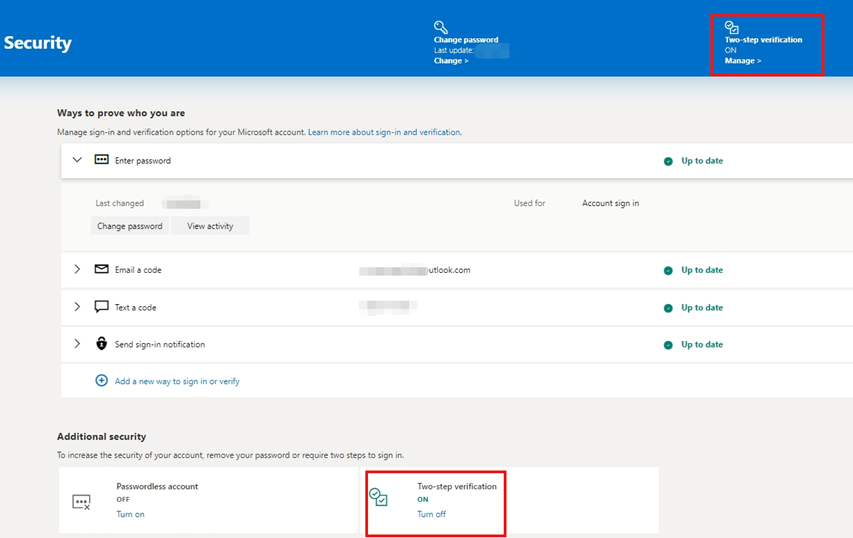Click green check icon in Email a code row
Screen dimensions: 853x538
pyautogui.click(x=668, y=270)
